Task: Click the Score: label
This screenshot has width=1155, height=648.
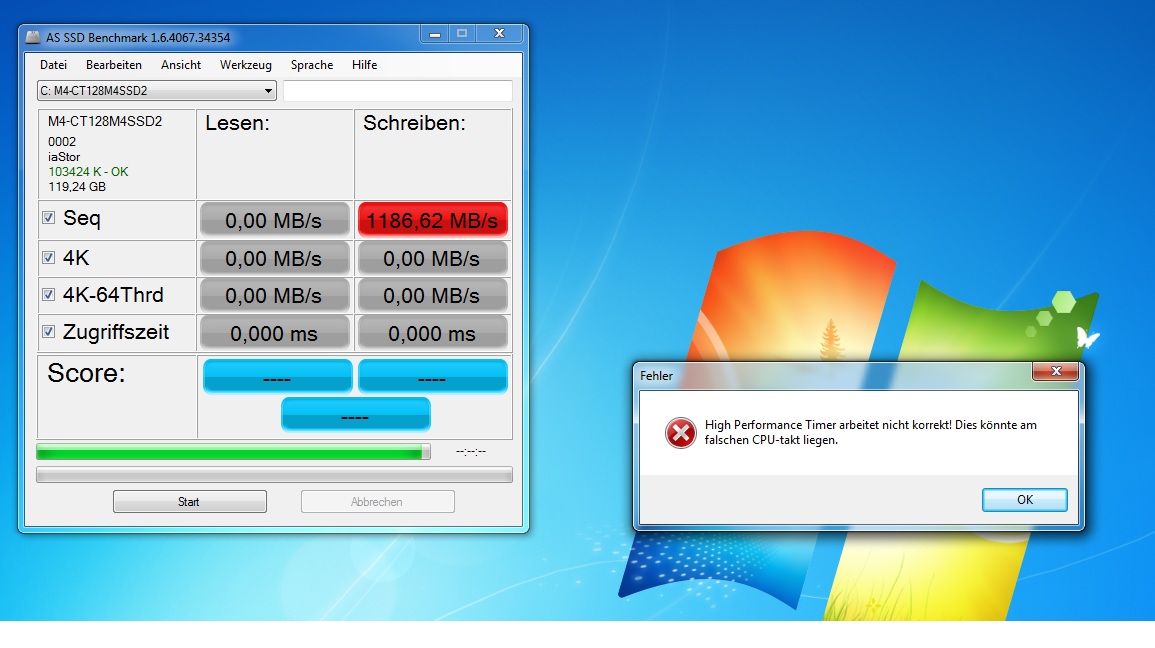Action: click(x=86, y=373)
